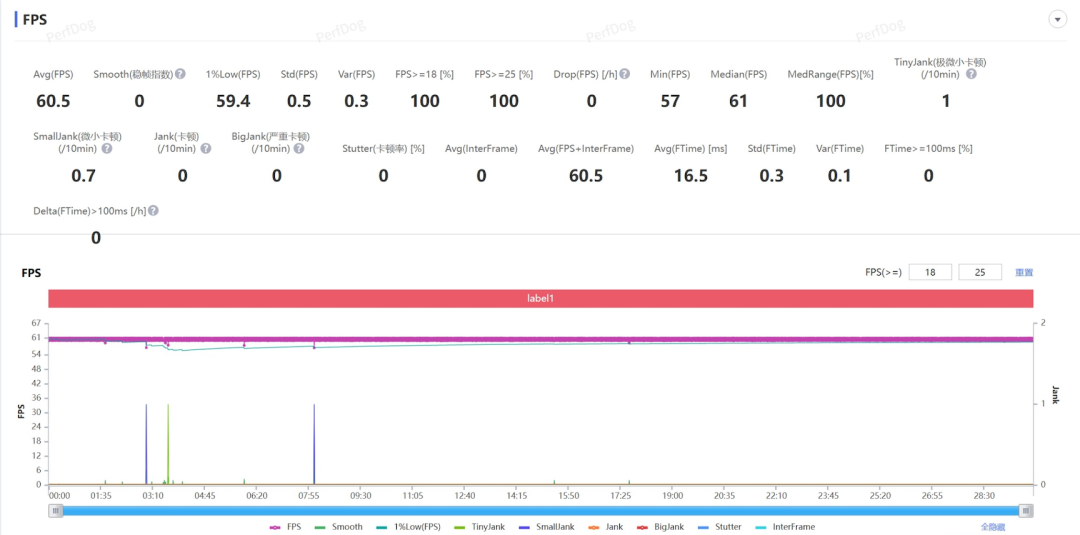The width and height of the screenshot is (1080, 535).
Task: Click the Avg(FPS) value 60.5
Action: pyautogui.click(x=53, y=101)
